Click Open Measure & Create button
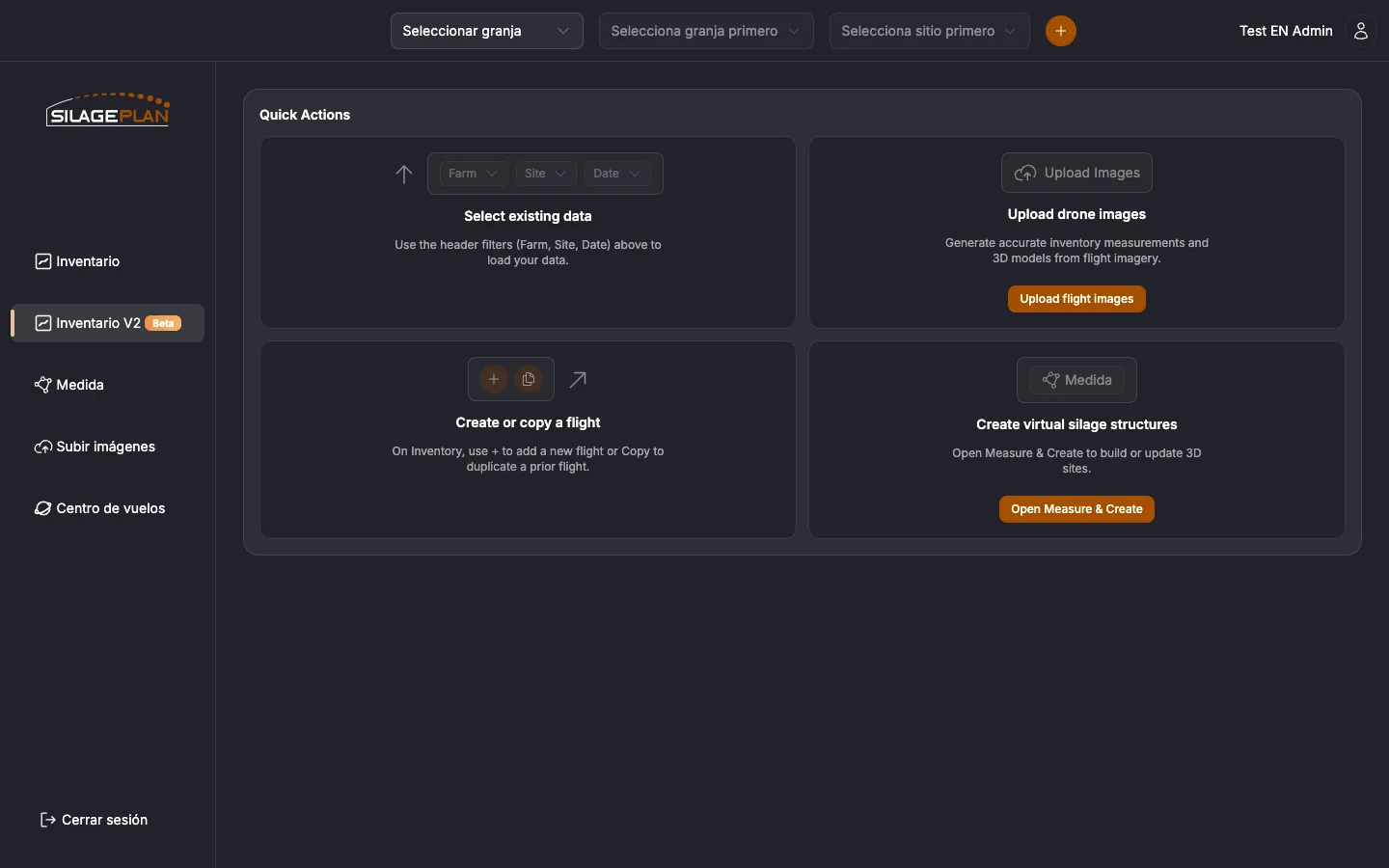Image resolution: width=1389 pixels, height=868 pixels. (1076, 509)
